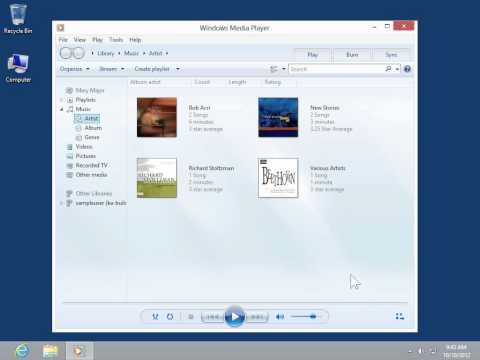This screenshot has height=360, width=480.
Task: Expand the shared library tree node
Action: pyautogui.click(x=62, y=203)
